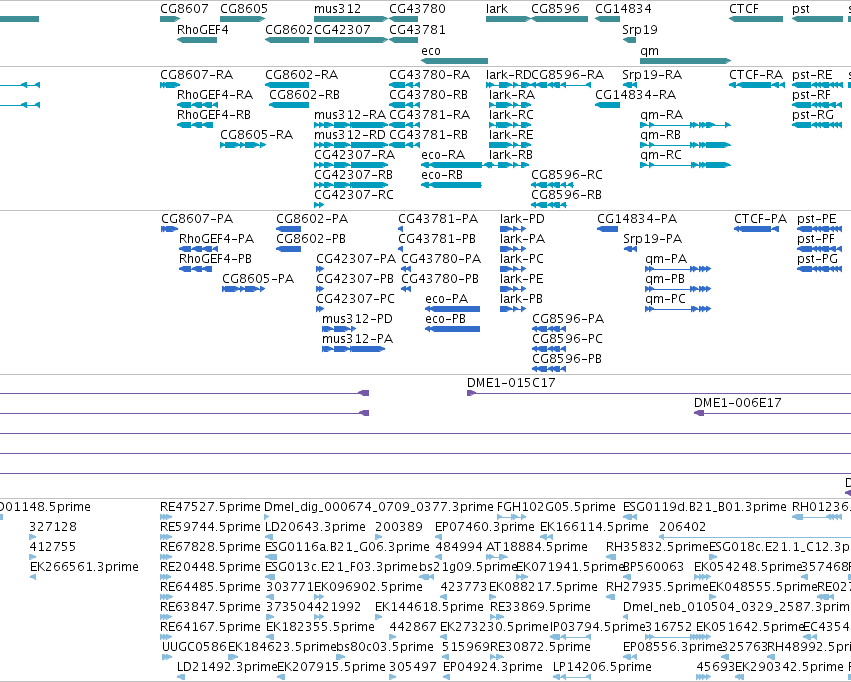This screenshot has width=851, height=682.
Task: Click protein CG42307-PB
Action: (355, 279)
